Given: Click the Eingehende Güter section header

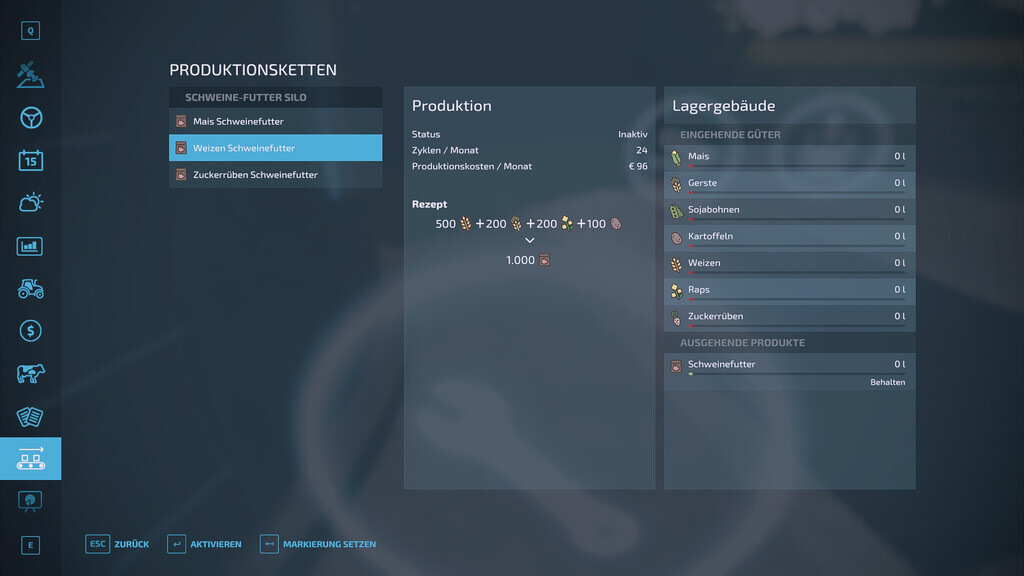Looking at the screenshot, I should click(x=730, y=135).
